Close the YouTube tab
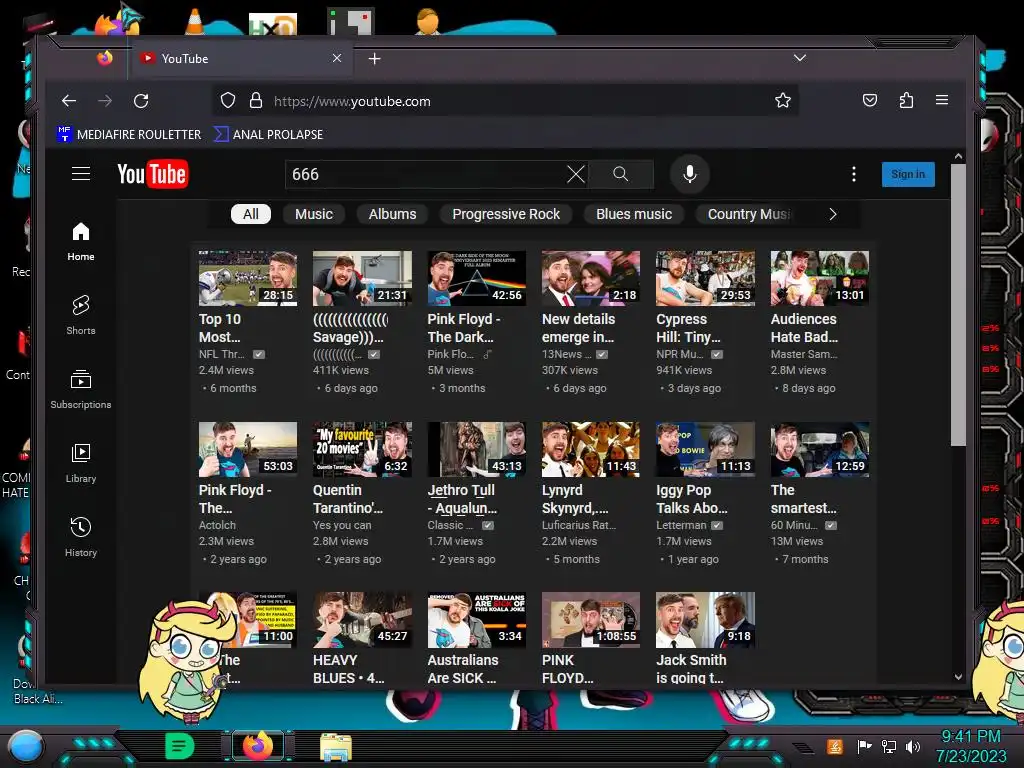 tap(337, 58)
